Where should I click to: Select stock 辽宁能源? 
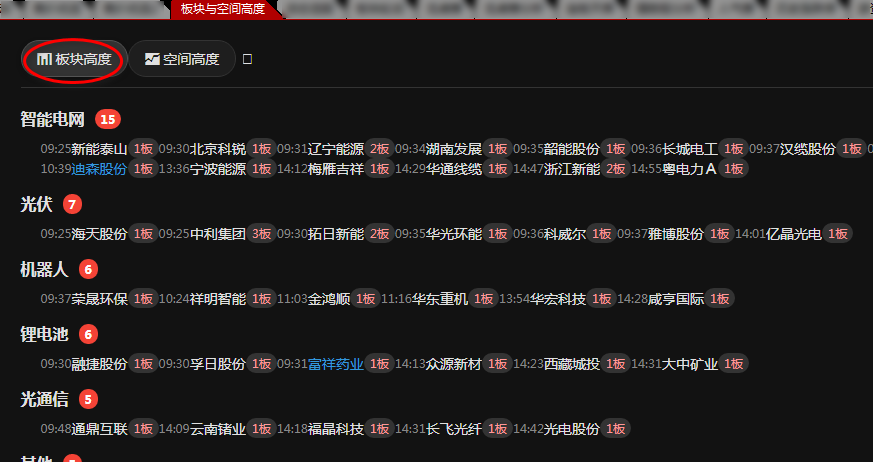336,149
